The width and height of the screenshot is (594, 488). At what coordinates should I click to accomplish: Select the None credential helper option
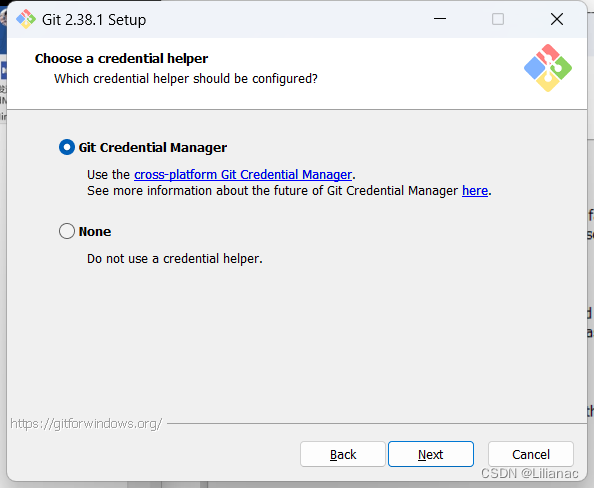point(67,231)
